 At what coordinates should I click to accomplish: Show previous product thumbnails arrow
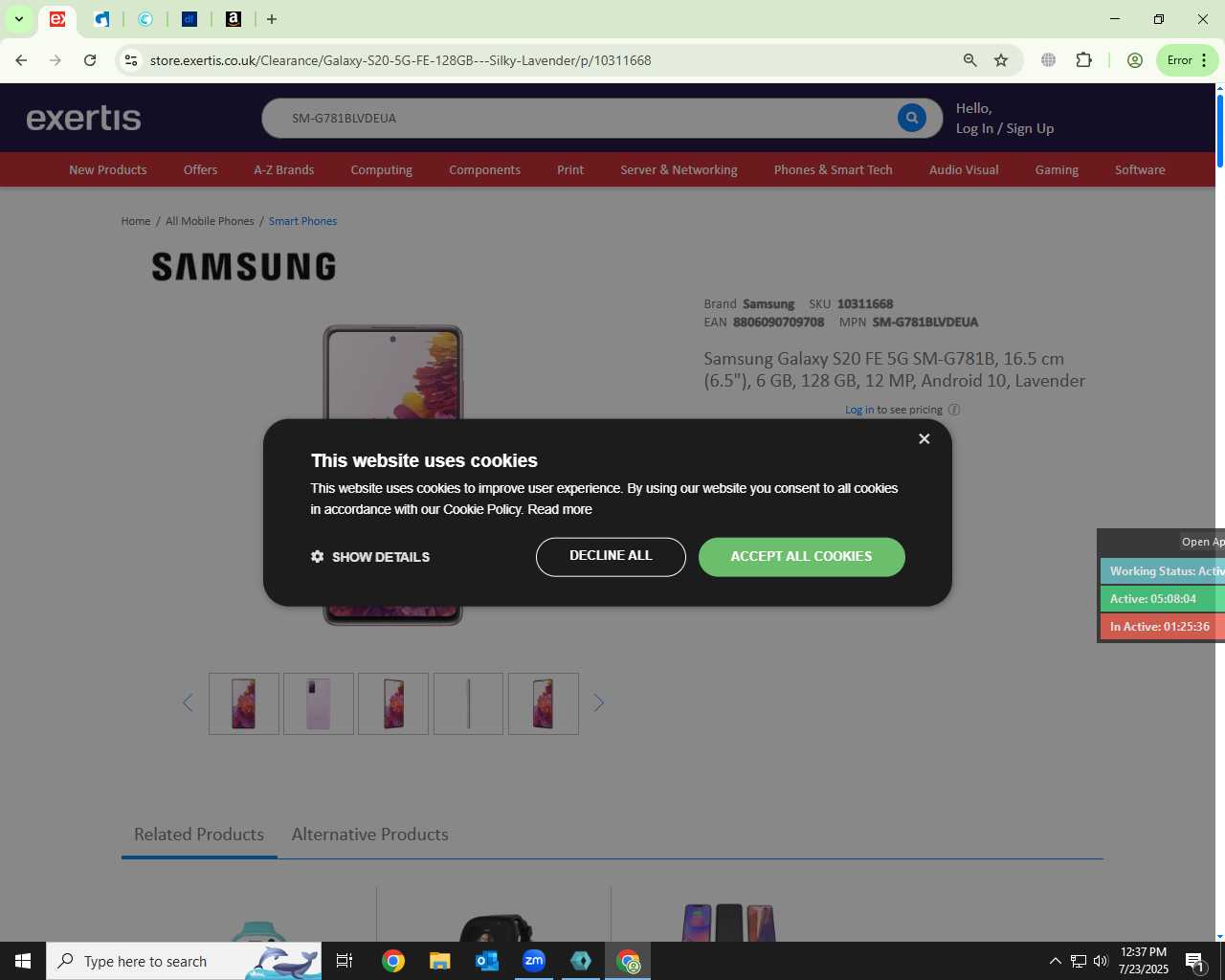coord(188,703)
